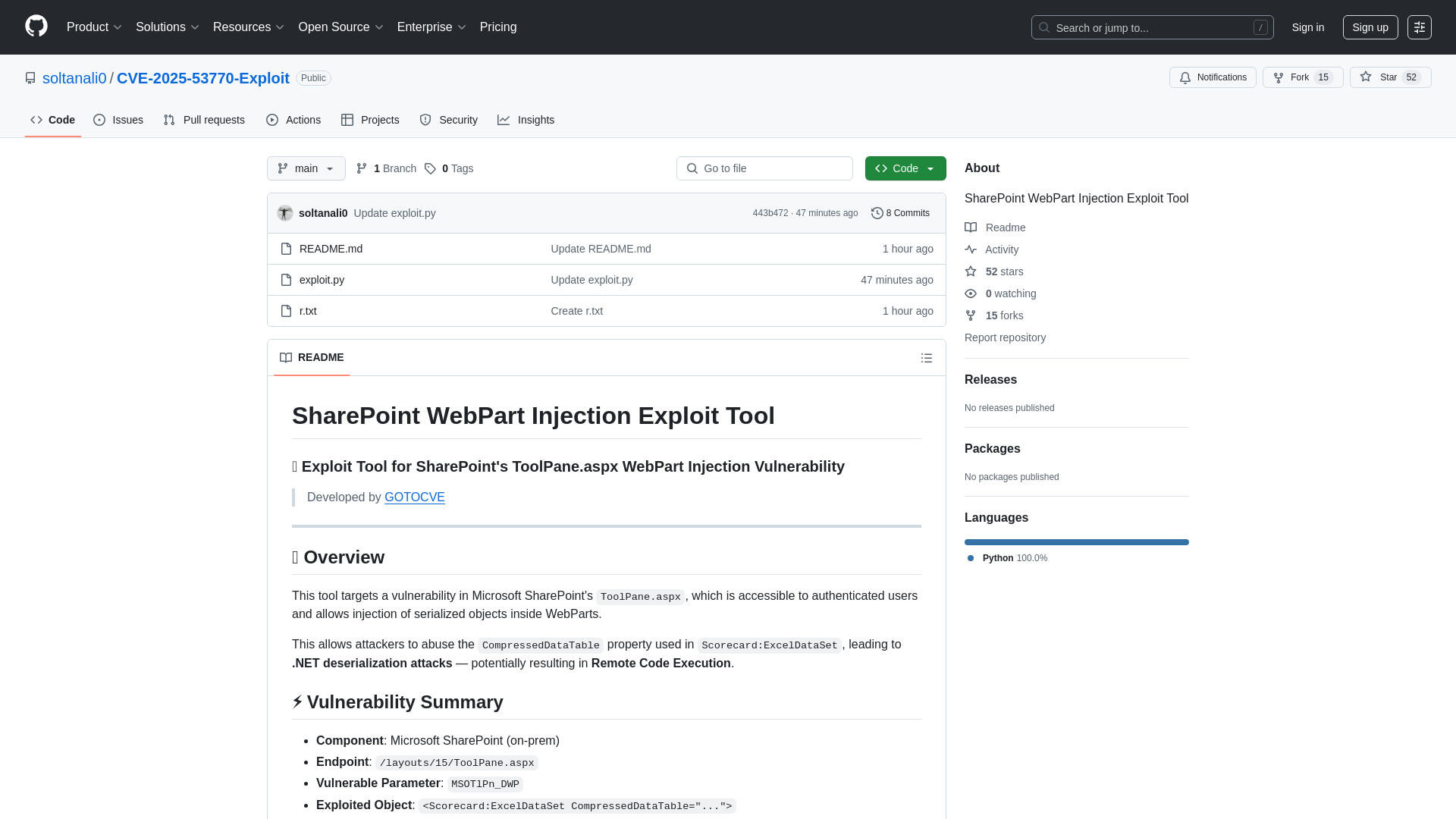Screen dimensions: 1456x819
Task: Click the README.md file icon
Action: click(286, 249)
